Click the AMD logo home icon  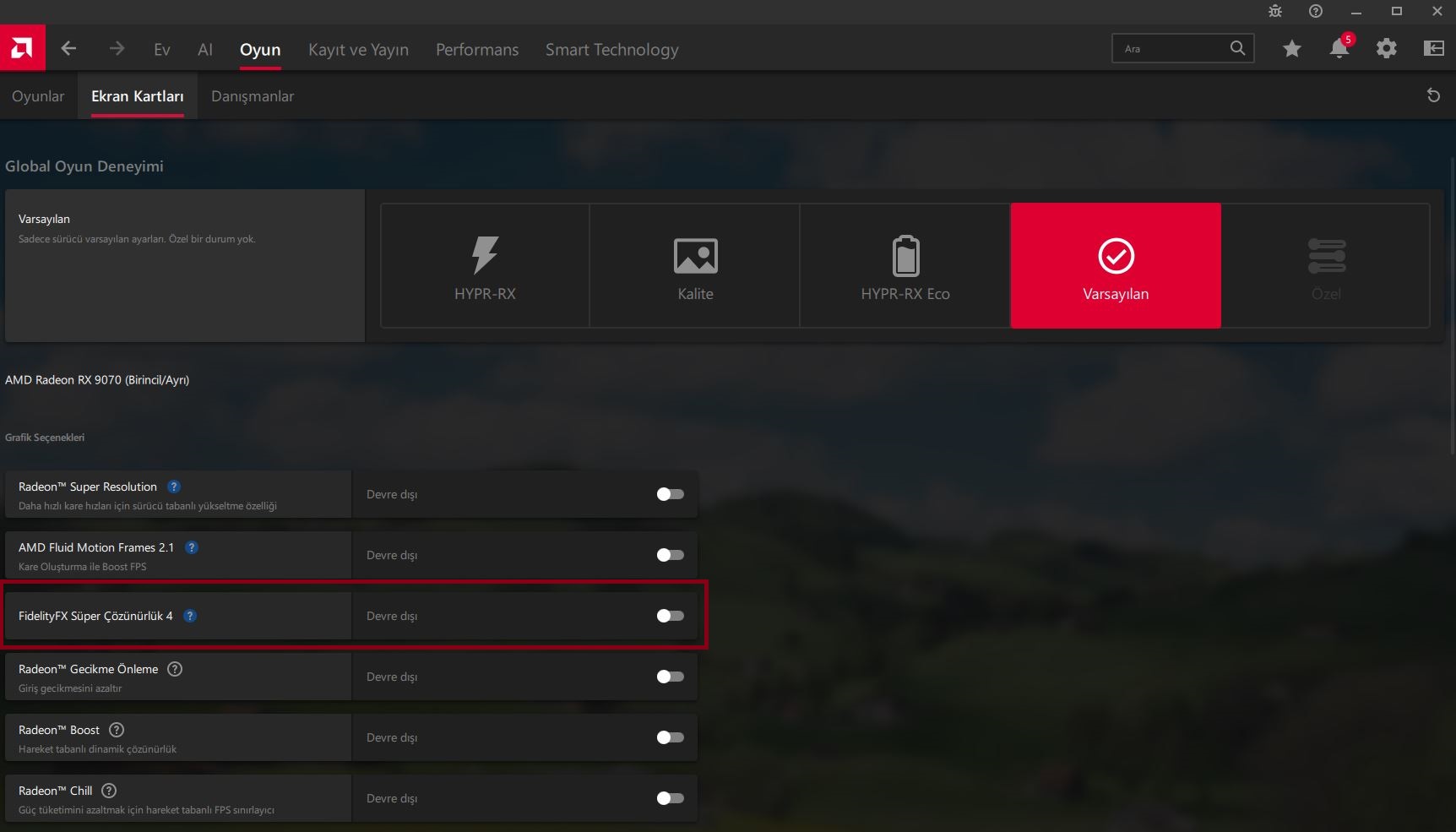pyautogui.click(x=22, y=48)
